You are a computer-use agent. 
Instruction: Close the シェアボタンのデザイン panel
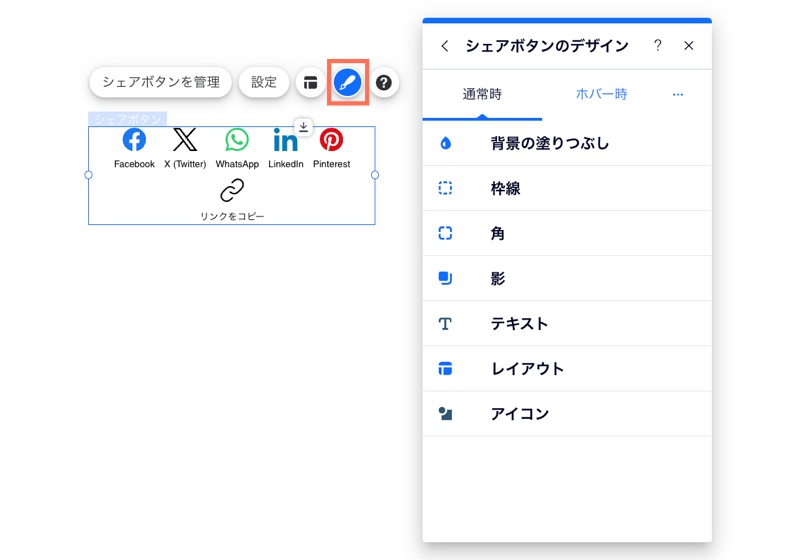point(689,45)
